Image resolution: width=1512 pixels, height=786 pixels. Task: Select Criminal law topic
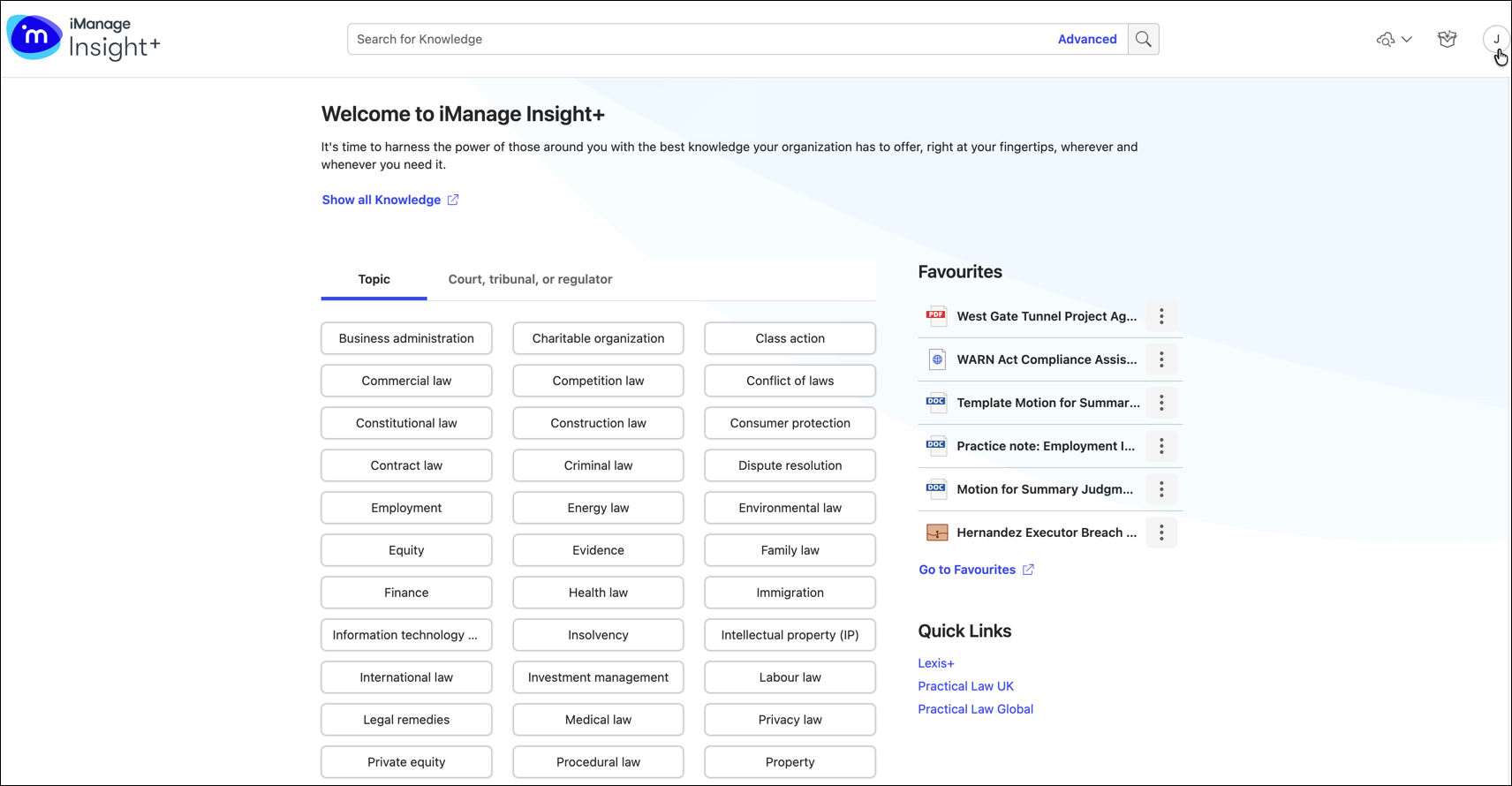pyautogui.click(x=598, y=465)
